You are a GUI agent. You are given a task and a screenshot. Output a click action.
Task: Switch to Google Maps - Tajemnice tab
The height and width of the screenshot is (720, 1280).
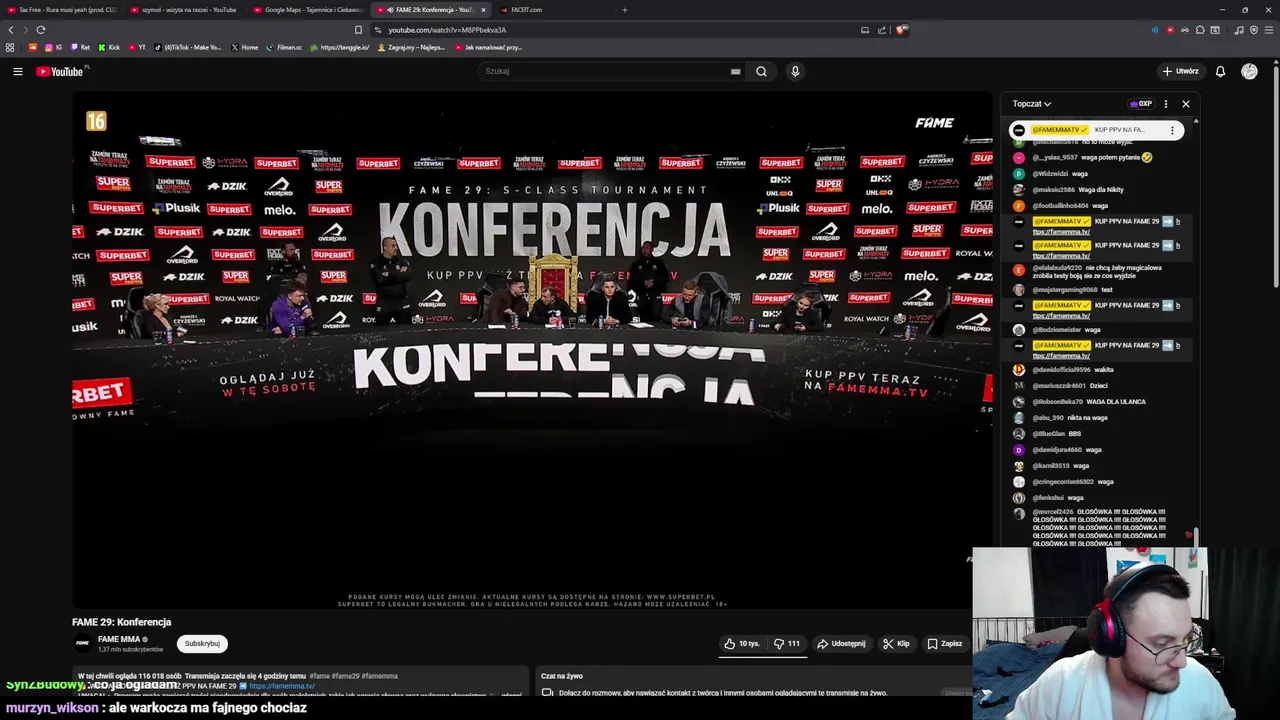pyautogui.click(x=308, y=10)
